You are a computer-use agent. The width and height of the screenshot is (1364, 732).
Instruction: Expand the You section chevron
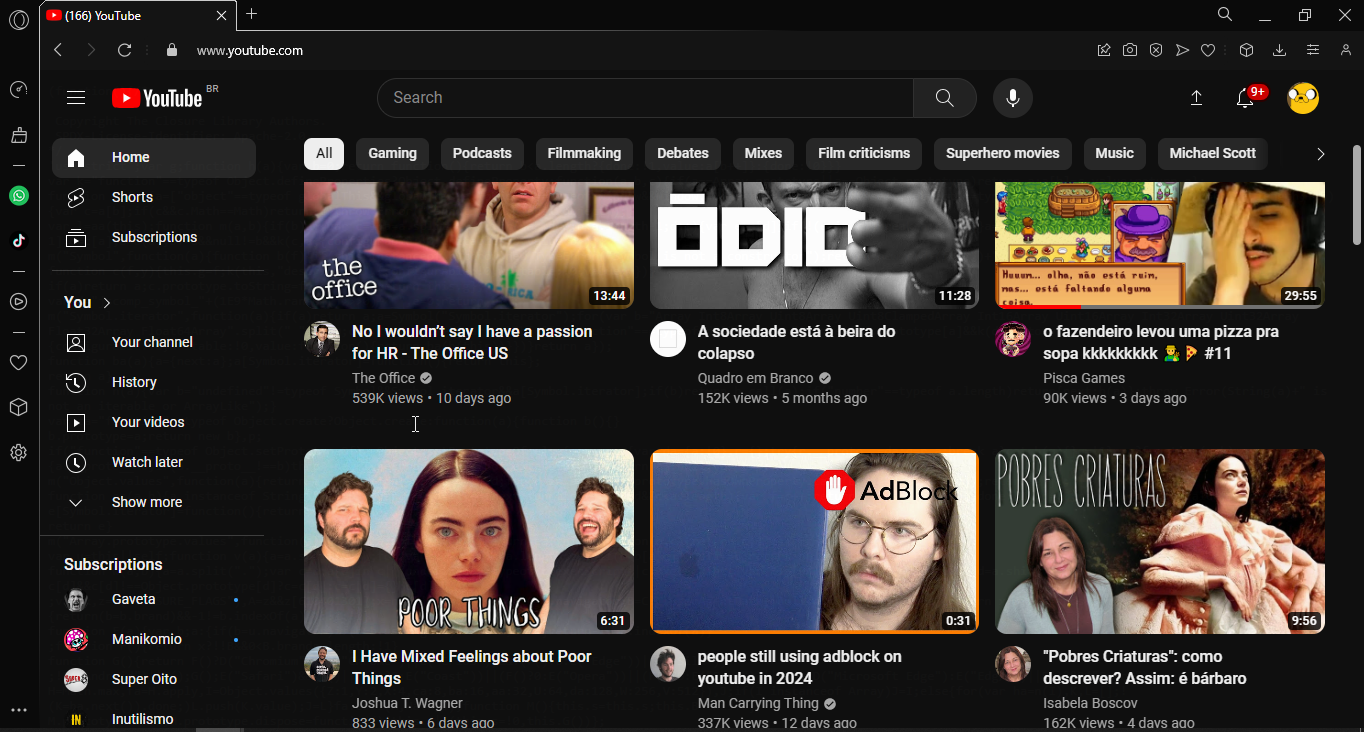click(x=107, y=302)
